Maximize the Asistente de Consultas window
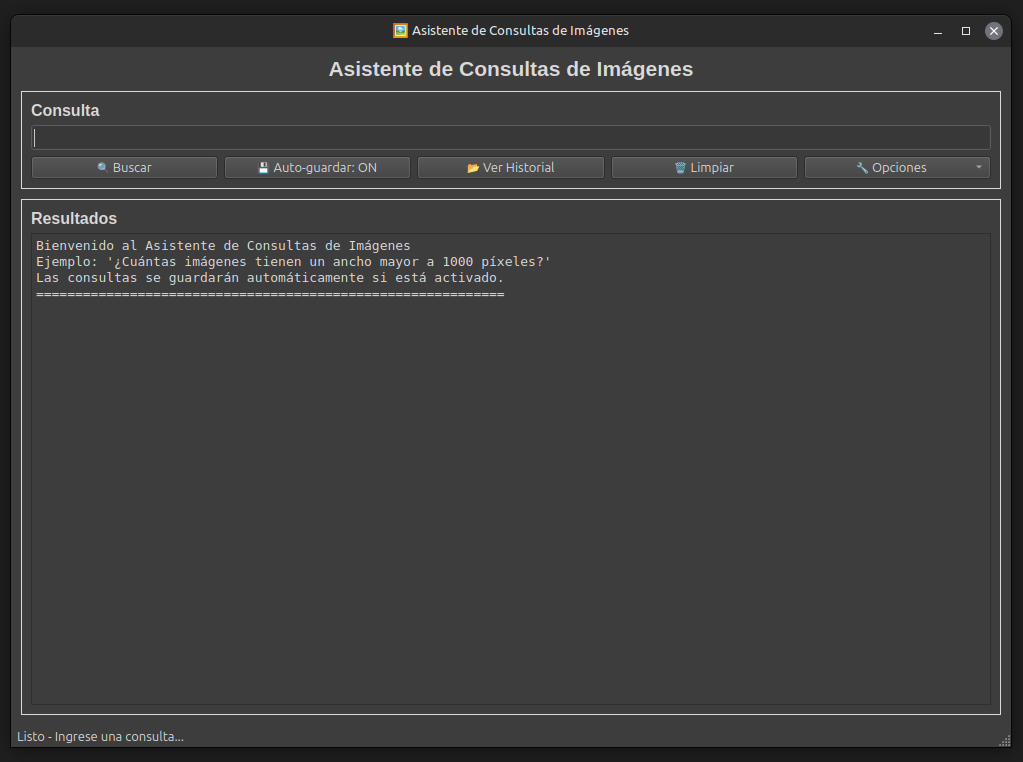The image size is (1023, 762). click(966, 31)
